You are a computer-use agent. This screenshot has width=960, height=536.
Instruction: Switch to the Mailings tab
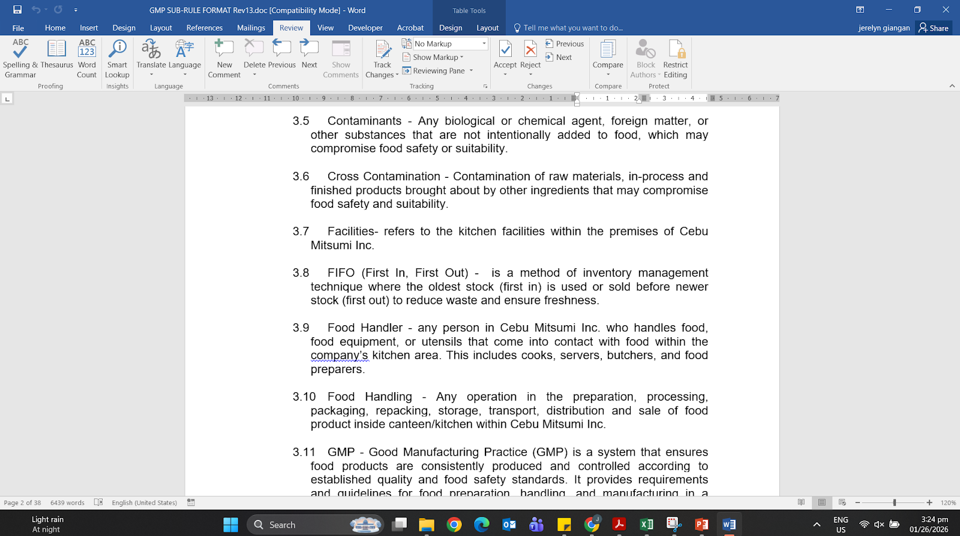pyautogui.click(x=251, y=28)
